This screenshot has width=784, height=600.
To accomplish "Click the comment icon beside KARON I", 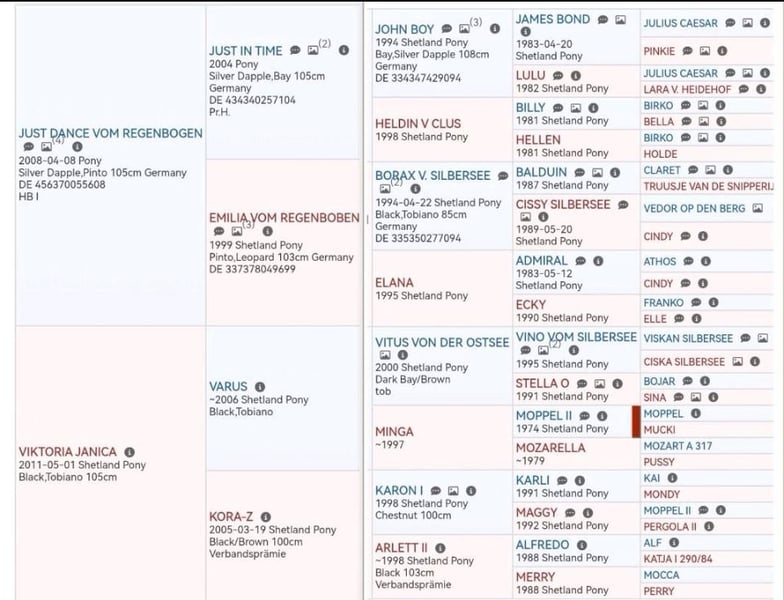I will 436,490.
